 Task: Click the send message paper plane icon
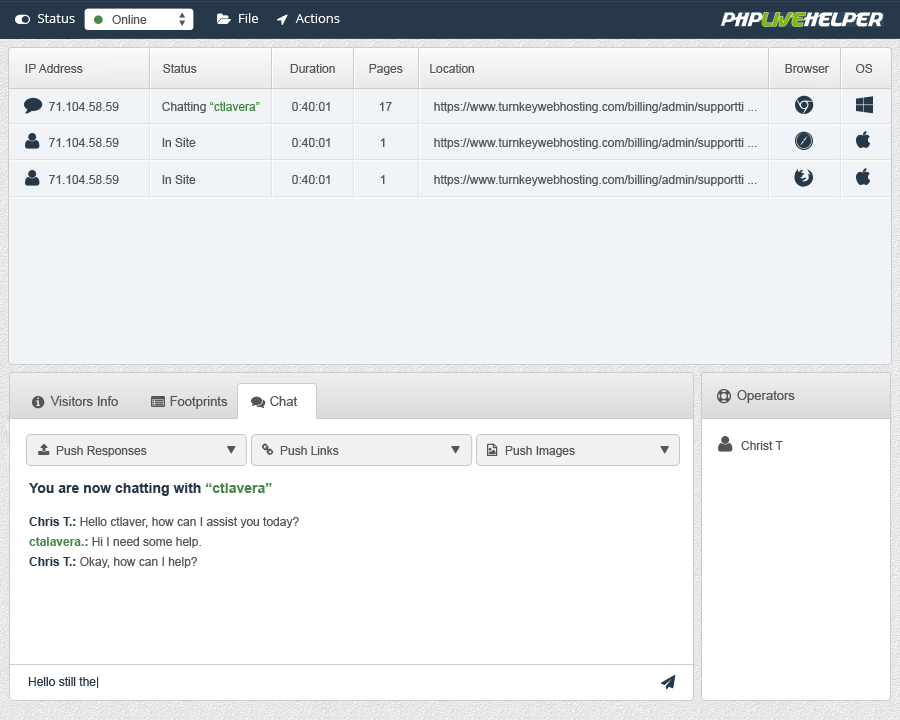tap(668, 682)
